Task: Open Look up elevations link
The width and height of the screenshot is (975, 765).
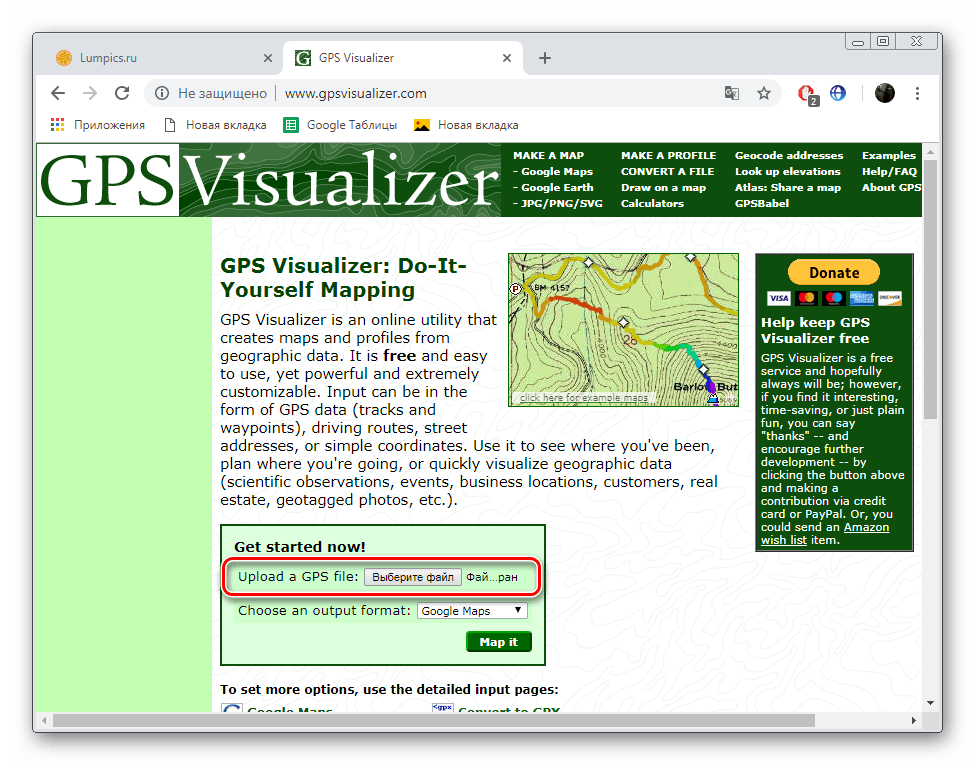Action: (x=787, y=172)
